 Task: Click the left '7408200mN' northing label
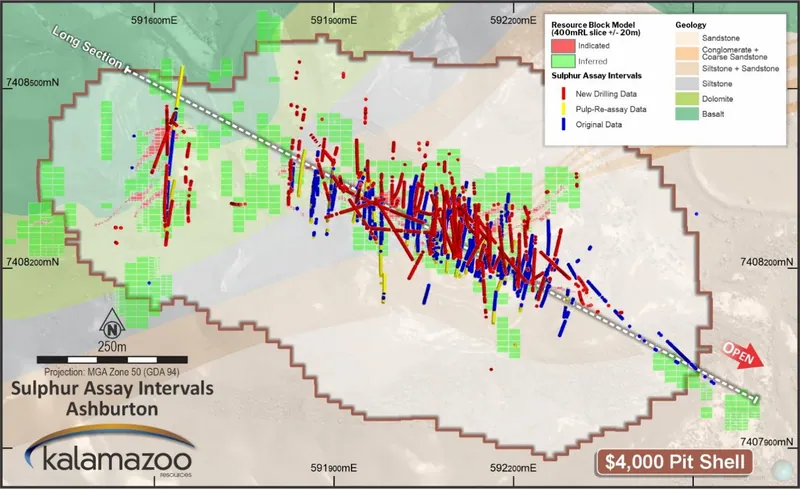[33, 262]
